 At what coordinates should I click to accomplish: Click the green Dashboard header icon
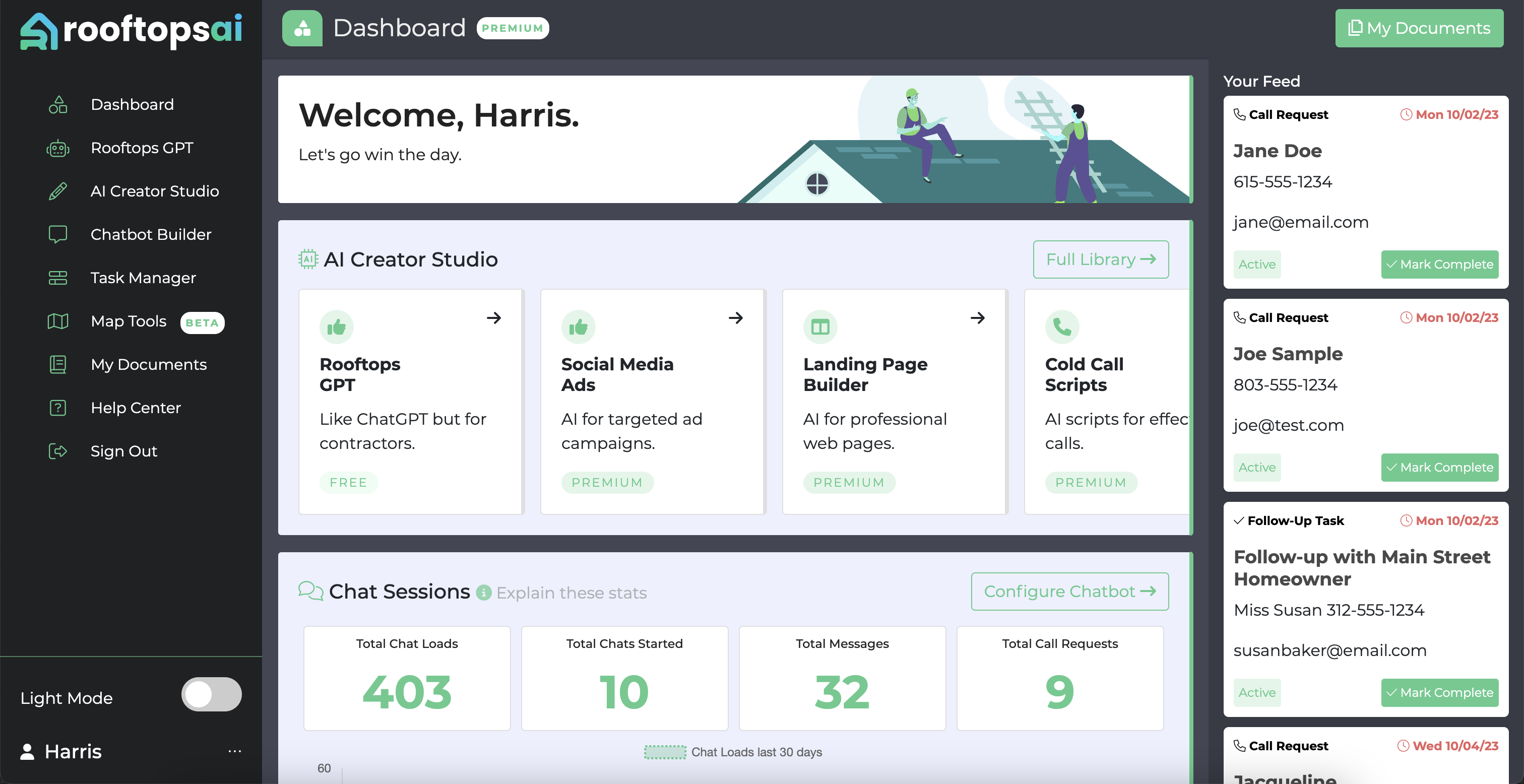pos(302,28)
